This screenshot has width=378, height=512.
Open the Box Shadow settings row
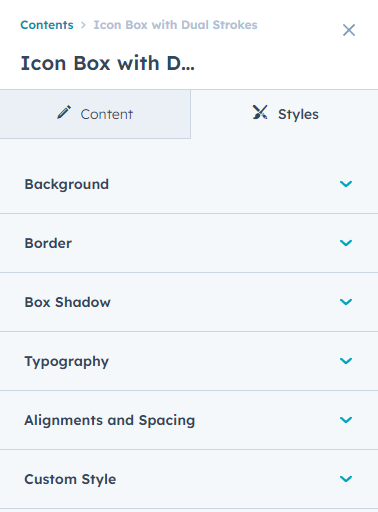[189, 302]
